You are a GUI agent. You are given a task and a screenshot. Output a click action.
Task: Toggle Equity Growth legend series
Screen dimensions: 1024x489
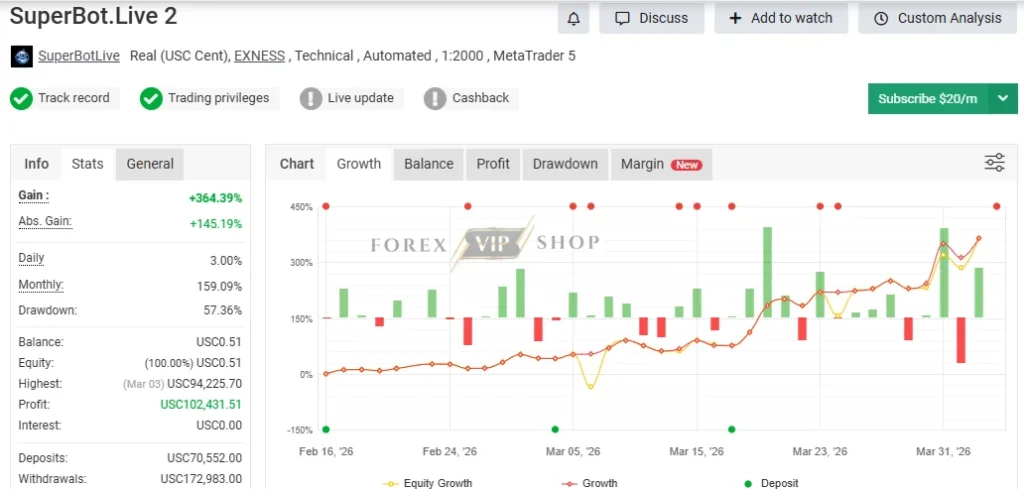[428, 484]
